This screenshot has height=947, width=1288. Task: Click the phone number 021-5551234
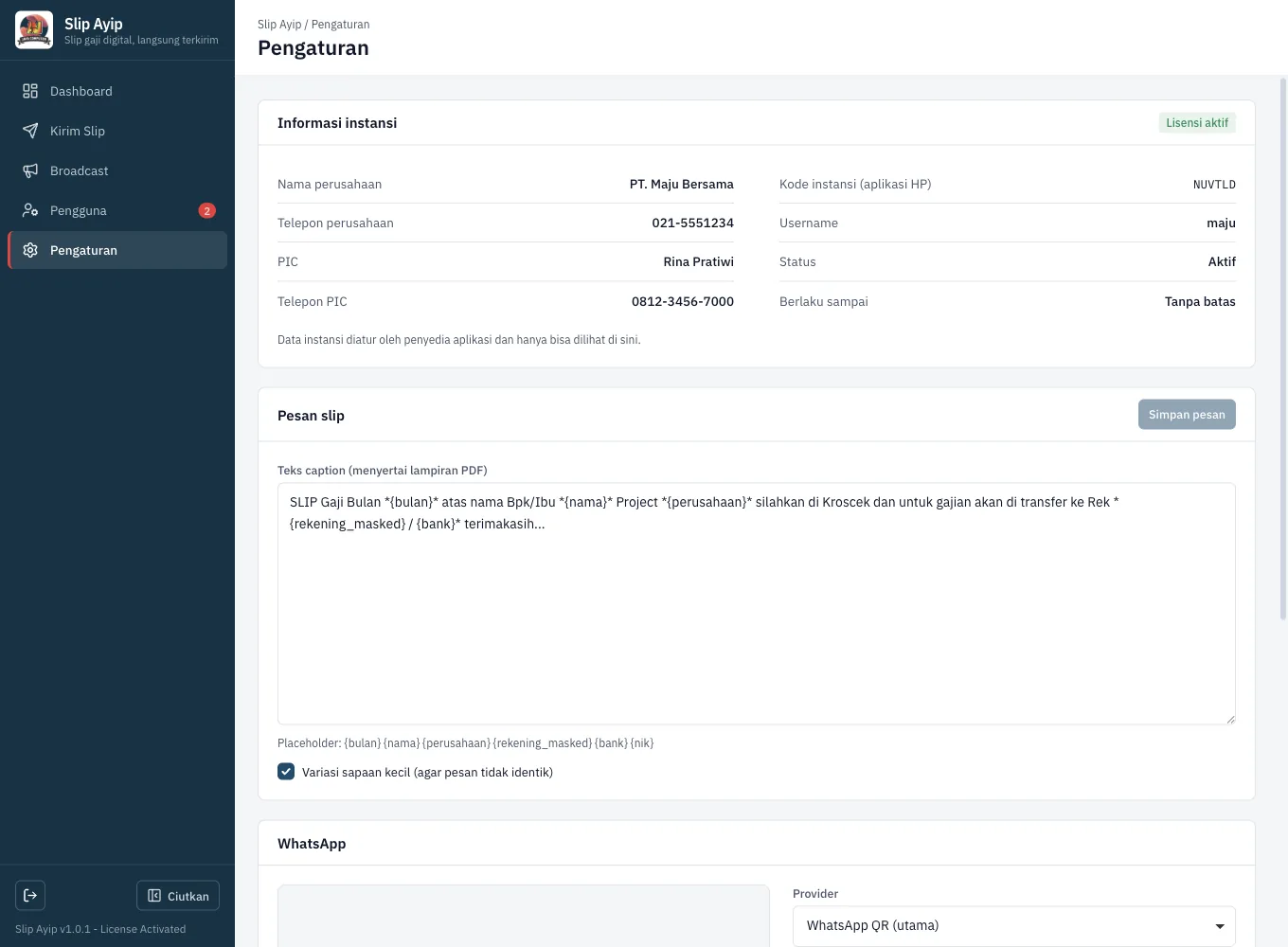tap(692, 223)
